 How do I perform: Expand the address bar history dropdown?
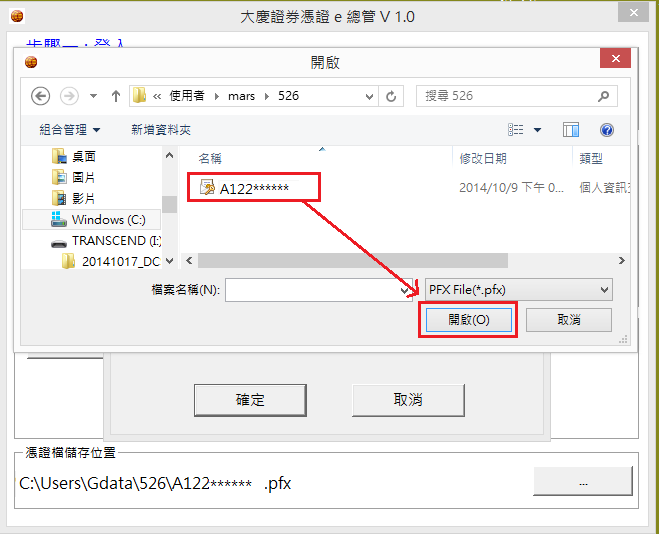[369, 96]
